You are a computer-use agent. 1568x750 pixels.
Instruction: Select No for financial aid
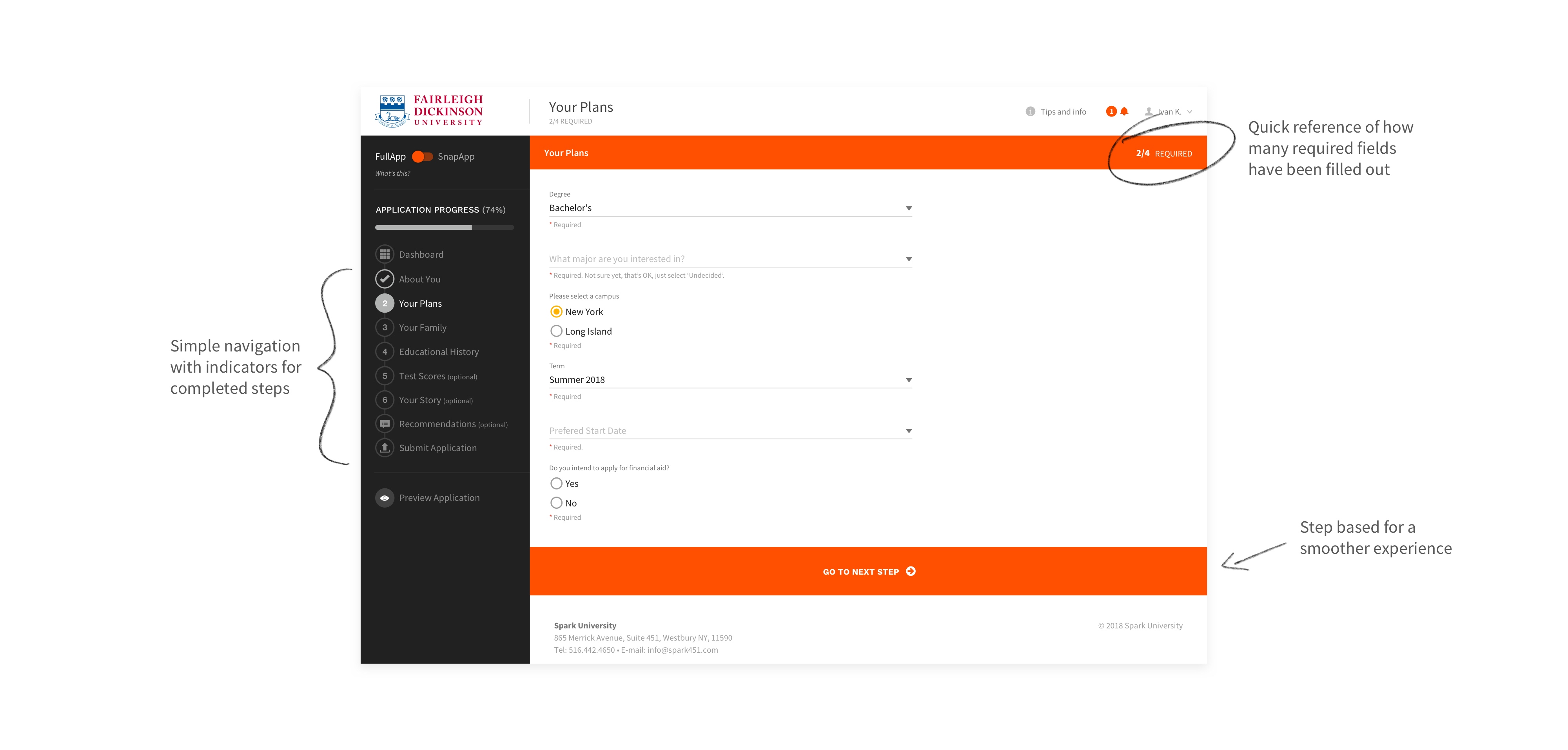click(x=556, y=503)
